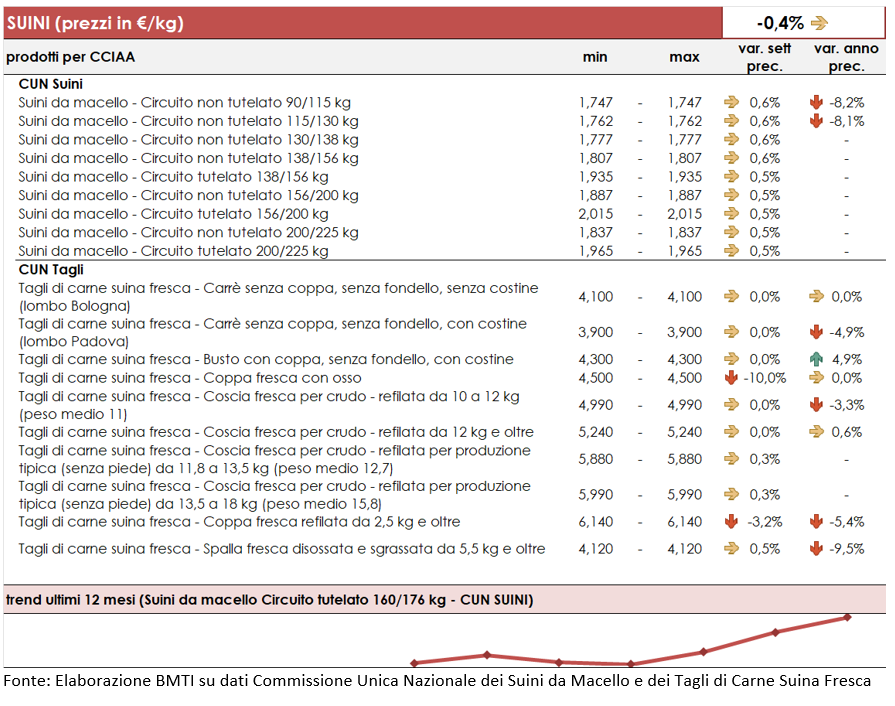Click the 'var. anno prec.' column header
Viewport: 895px width, 706px height.
tap(846, 57)
